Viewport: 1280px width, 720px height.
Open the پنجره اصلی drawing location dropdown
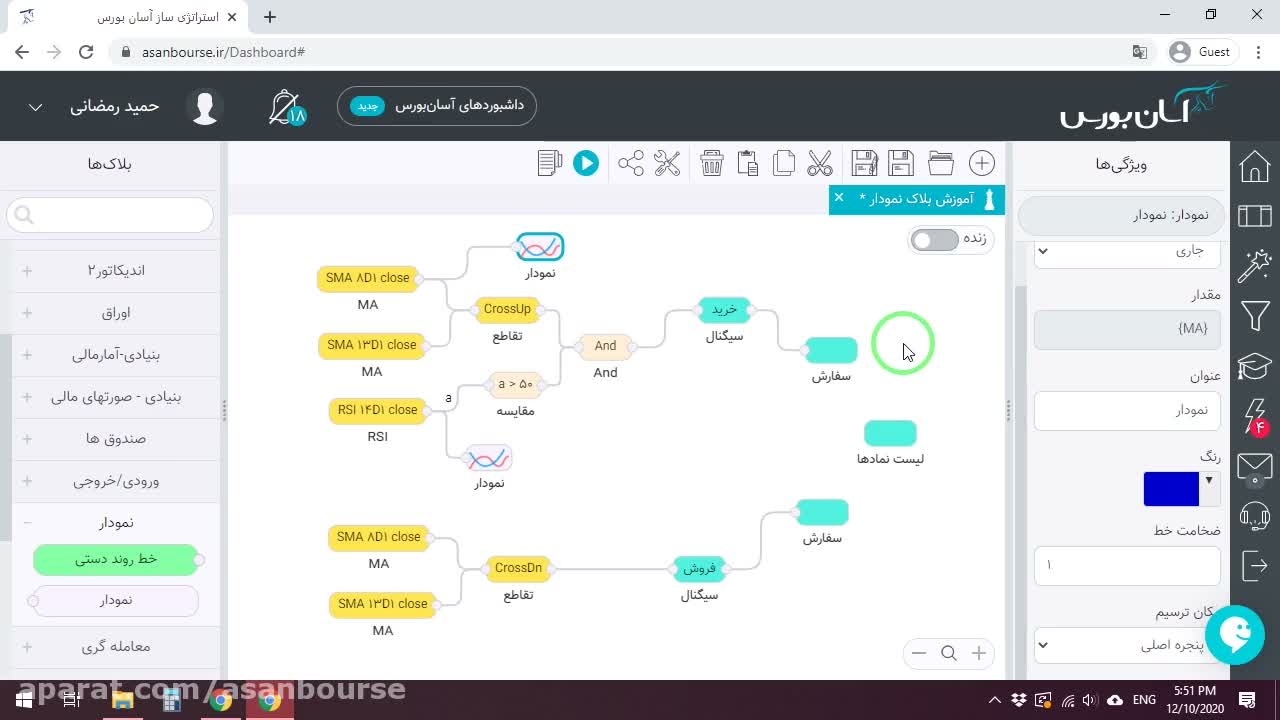[1127, 645]
